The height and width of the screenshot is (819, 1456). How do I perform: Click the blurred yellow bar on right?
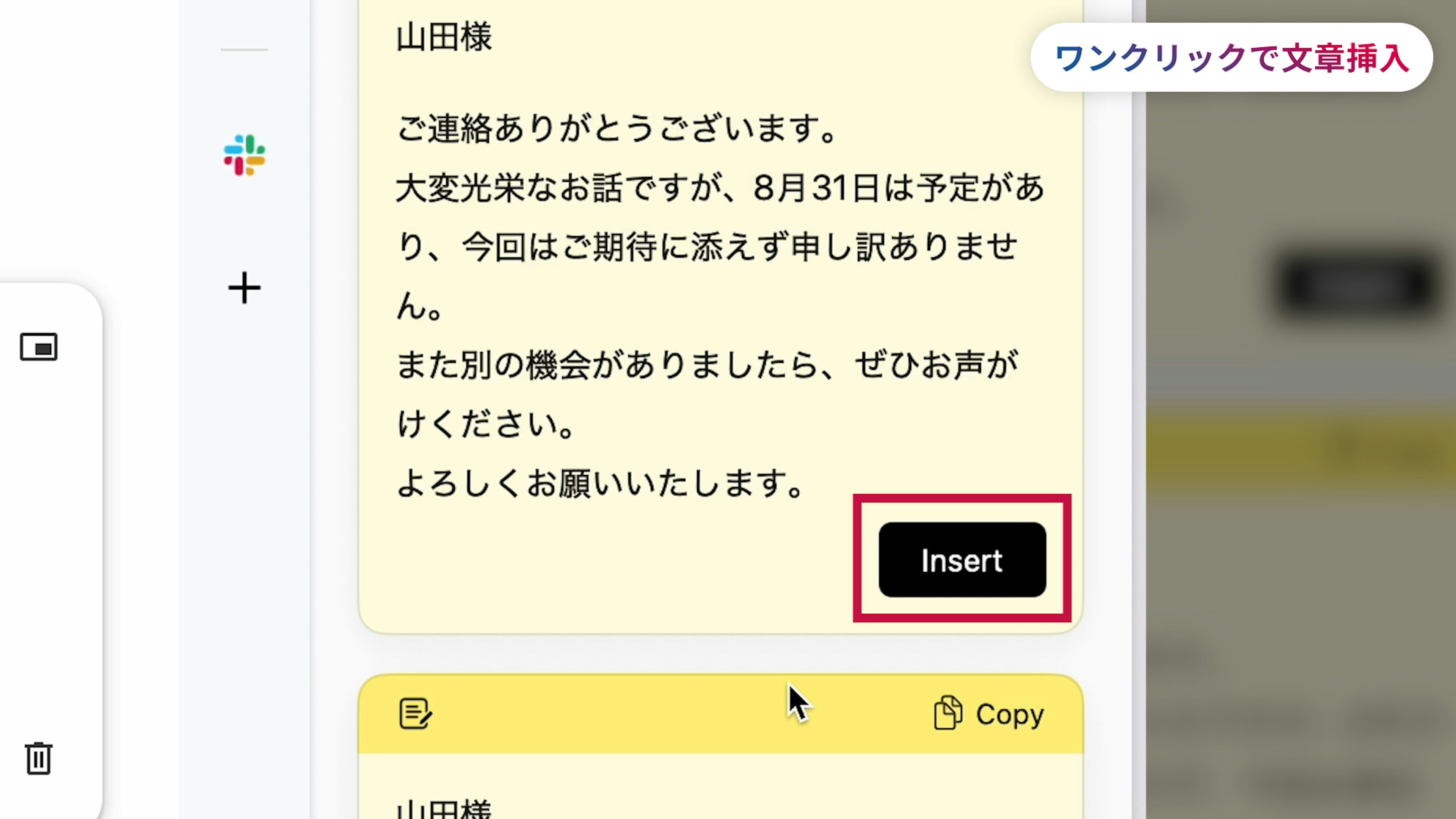pyautogui.click(x=1300, y=447)
